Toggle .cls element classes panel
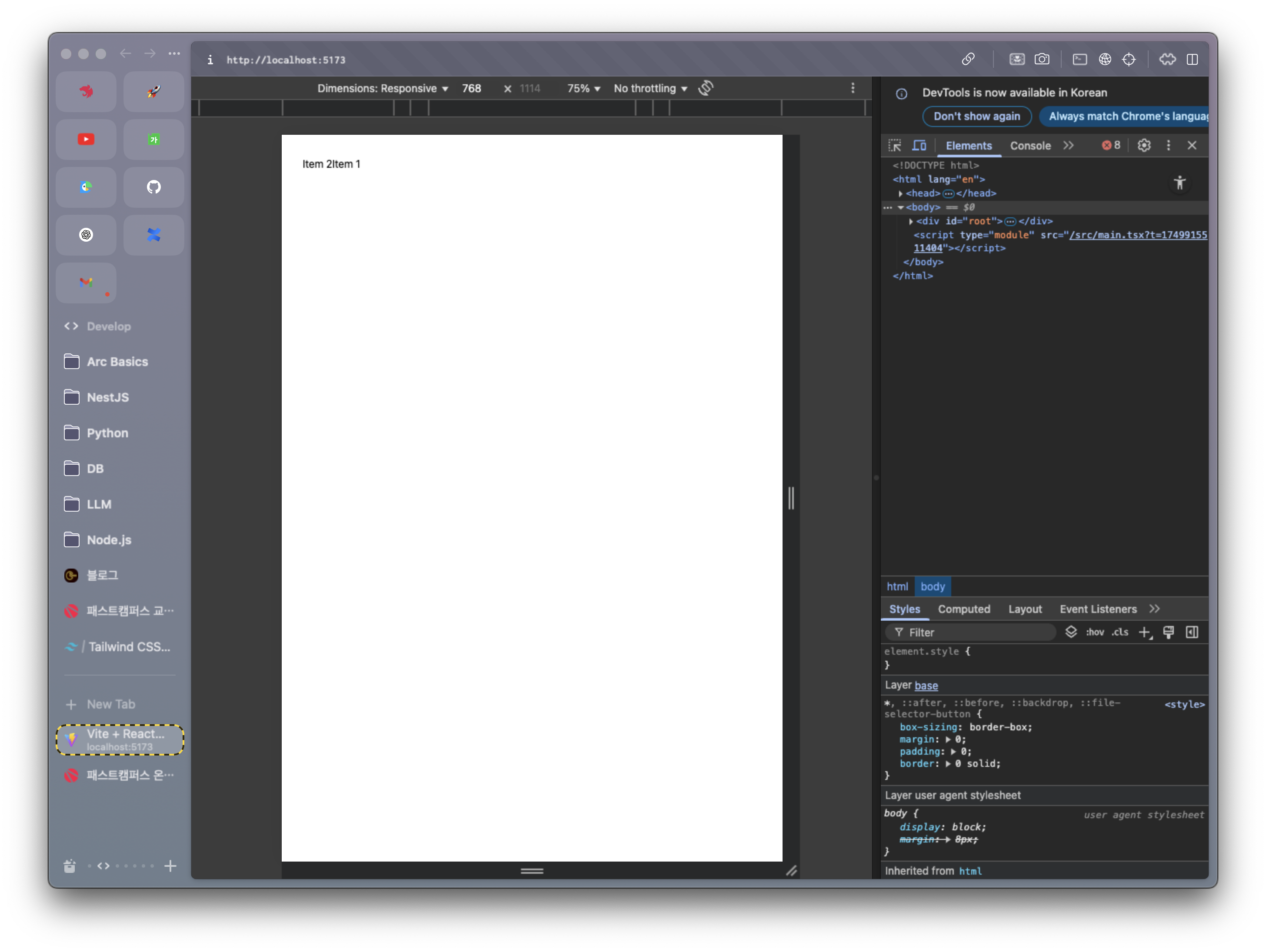This screenshot has width=1266, height=952. (x=1120, y=632)
